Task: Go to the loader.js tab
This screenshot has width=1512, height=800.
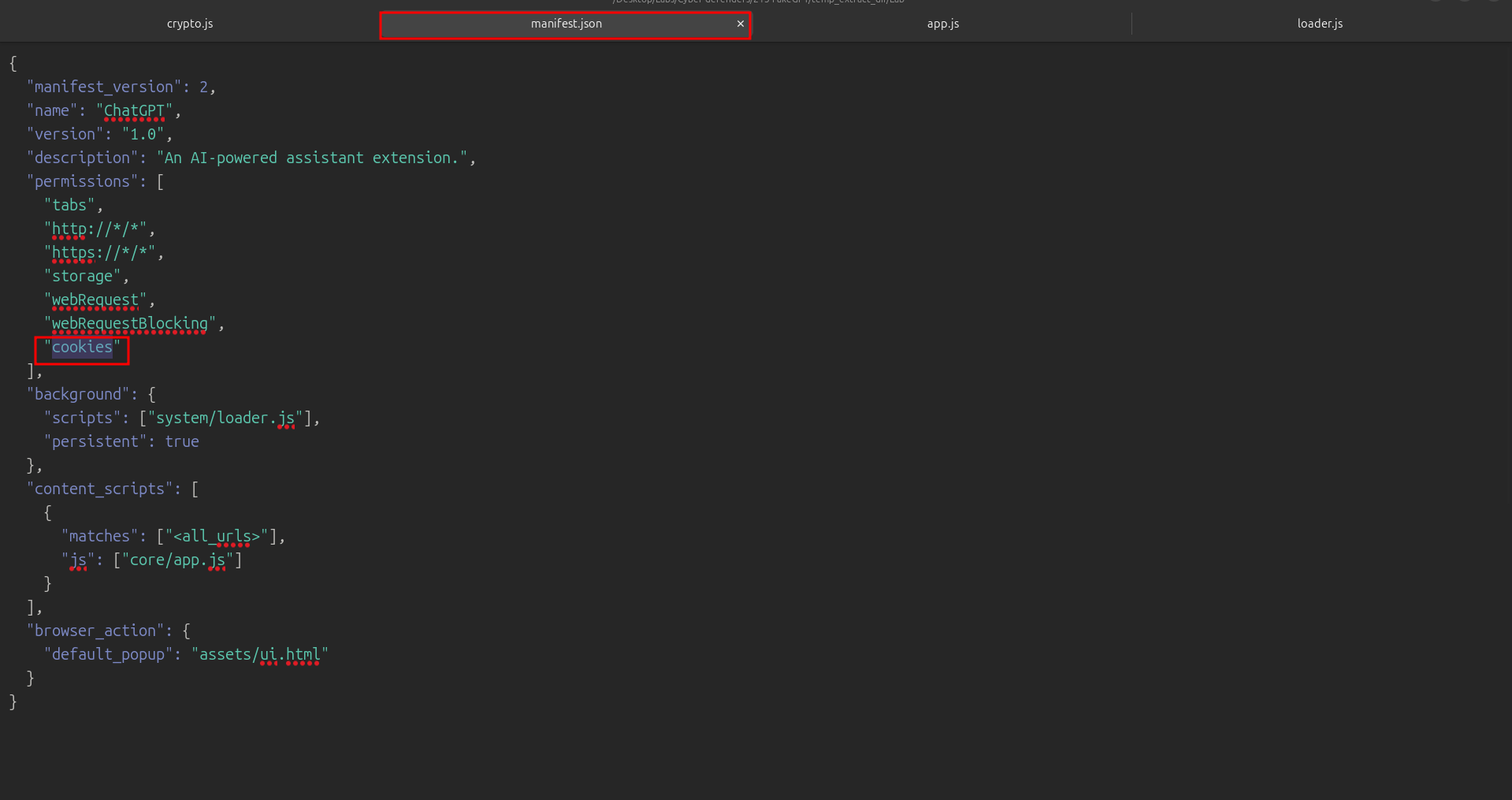Action: [1320, 24]
